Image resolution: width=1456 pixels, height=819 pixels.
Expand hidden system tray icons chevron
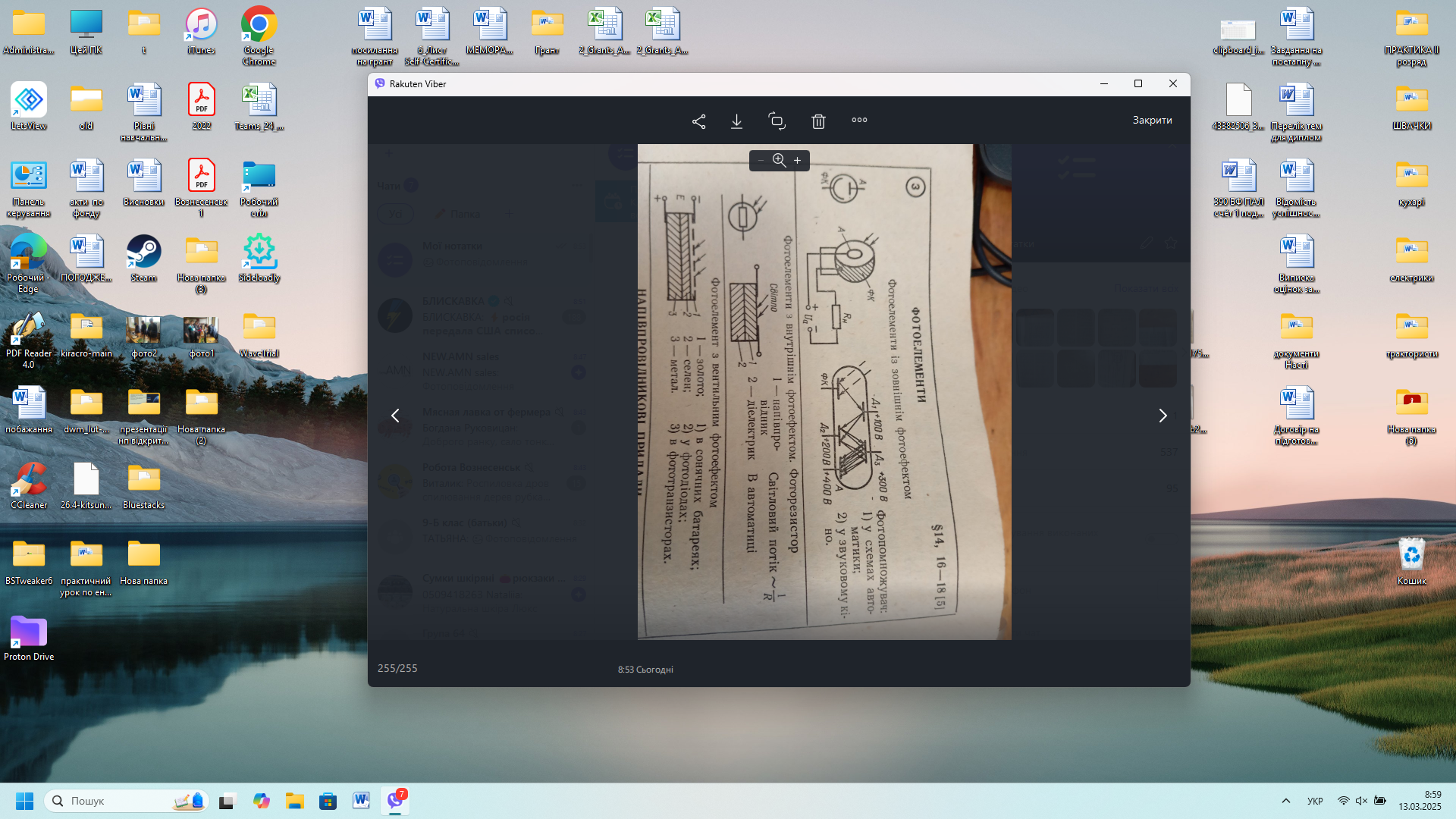pos(1285,801)
